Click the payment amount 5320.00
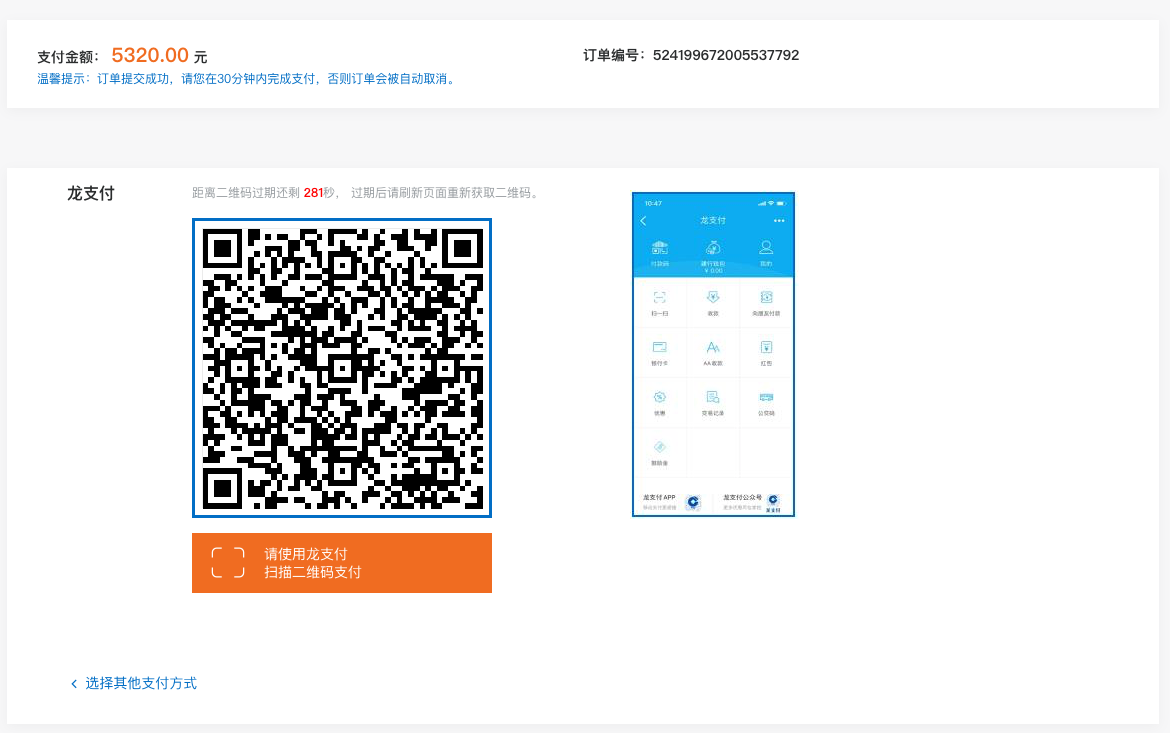The width and height of the screenshot is (1170, 733). [150, 55]
